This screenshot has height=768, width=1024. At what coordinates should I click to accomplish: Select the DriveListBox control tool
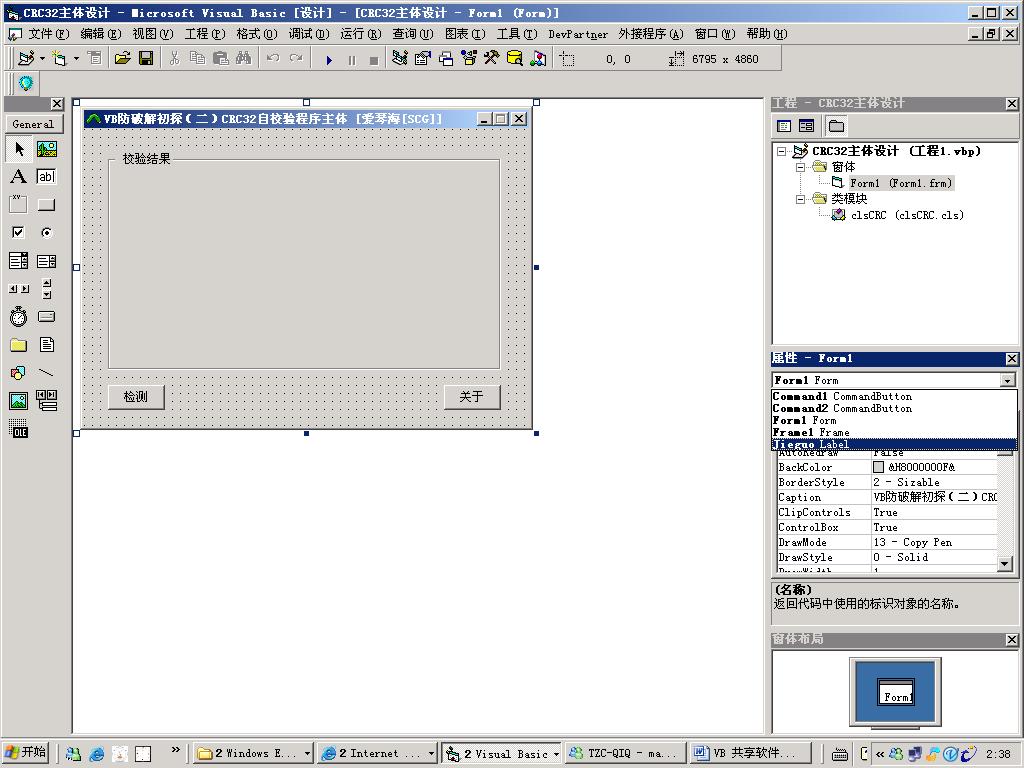pyautogui.click(x=46, y=317)
